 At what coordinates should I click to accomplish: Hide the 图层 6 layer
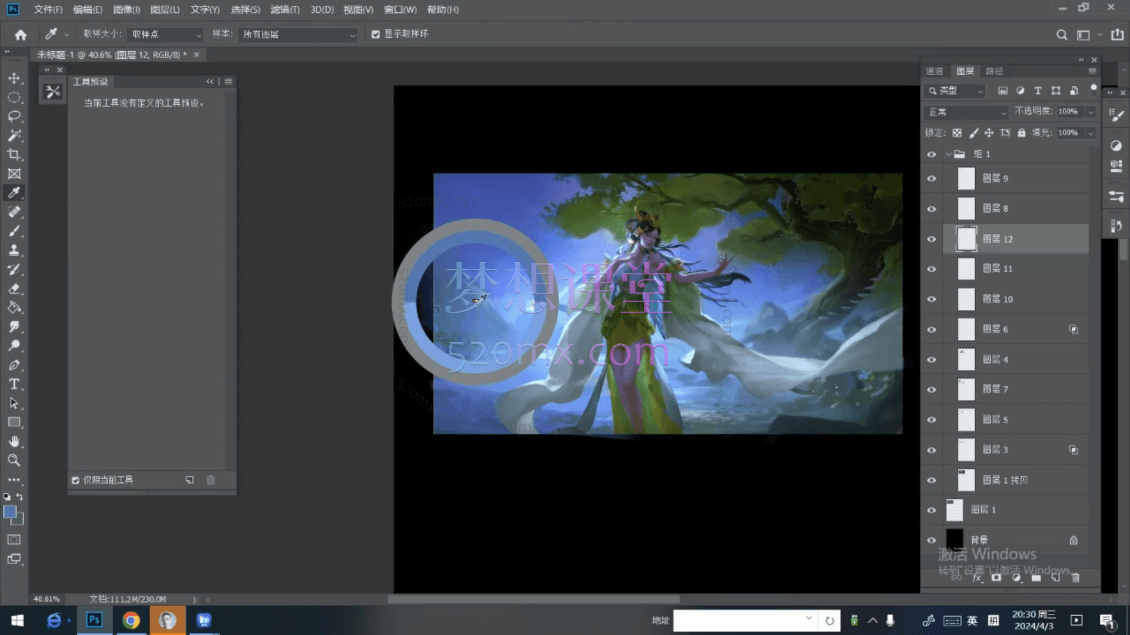[931, 329]
